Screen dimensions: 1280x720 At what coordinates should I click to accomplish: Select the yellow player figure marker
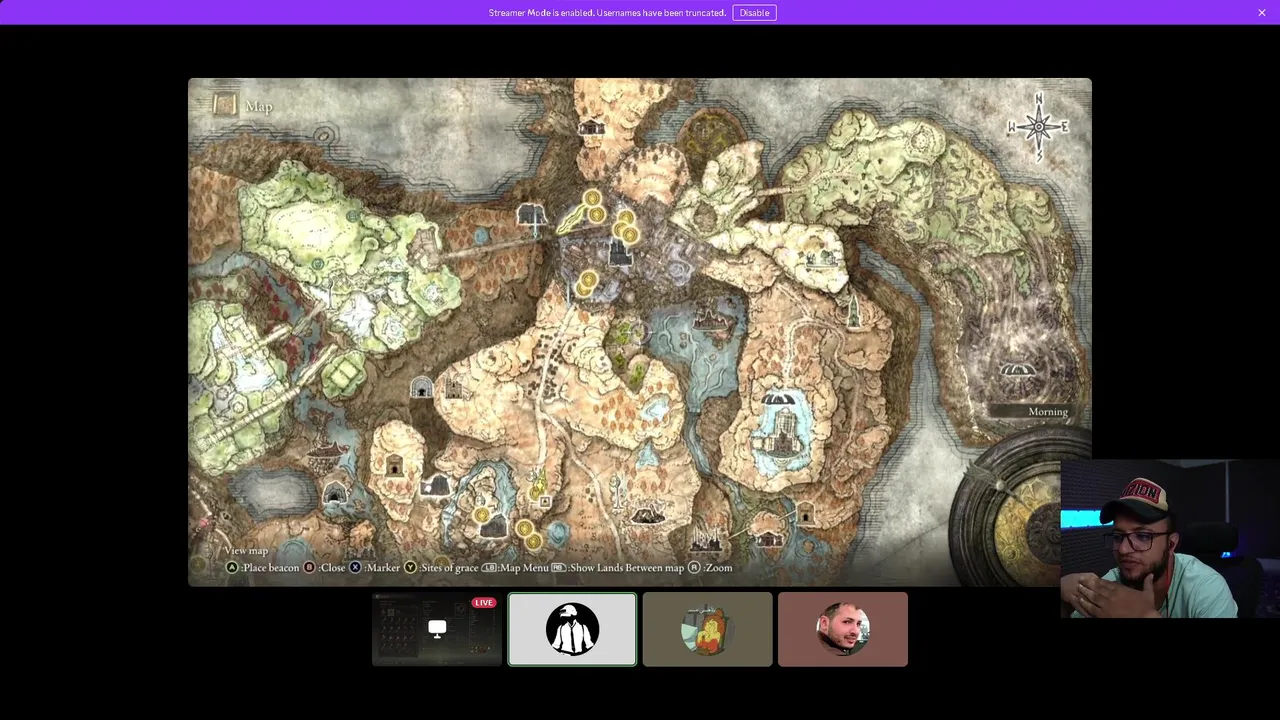click(541, 484)
